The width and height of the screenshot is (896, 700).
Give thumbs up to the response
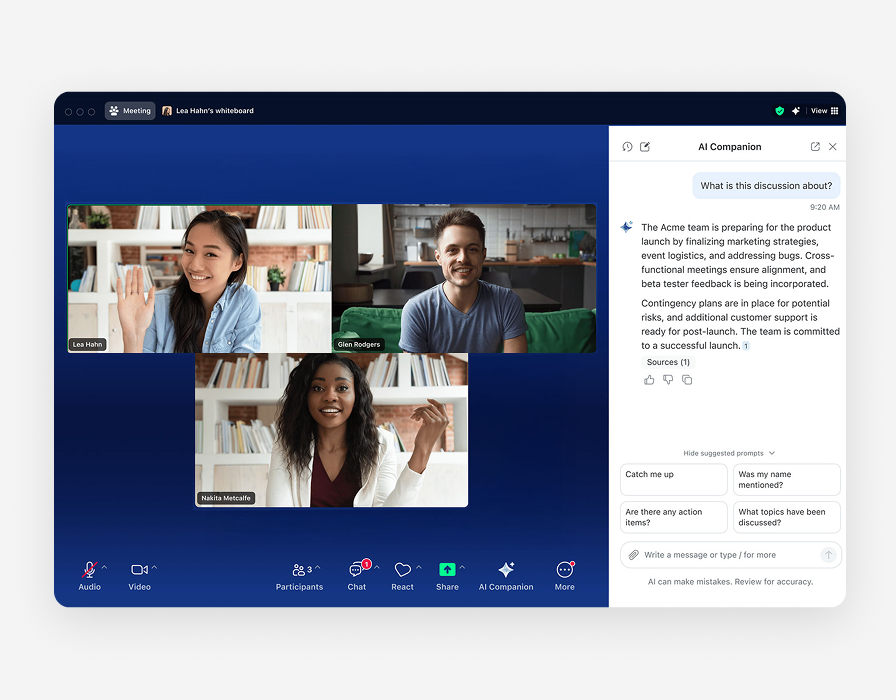[x=649, y=380]
